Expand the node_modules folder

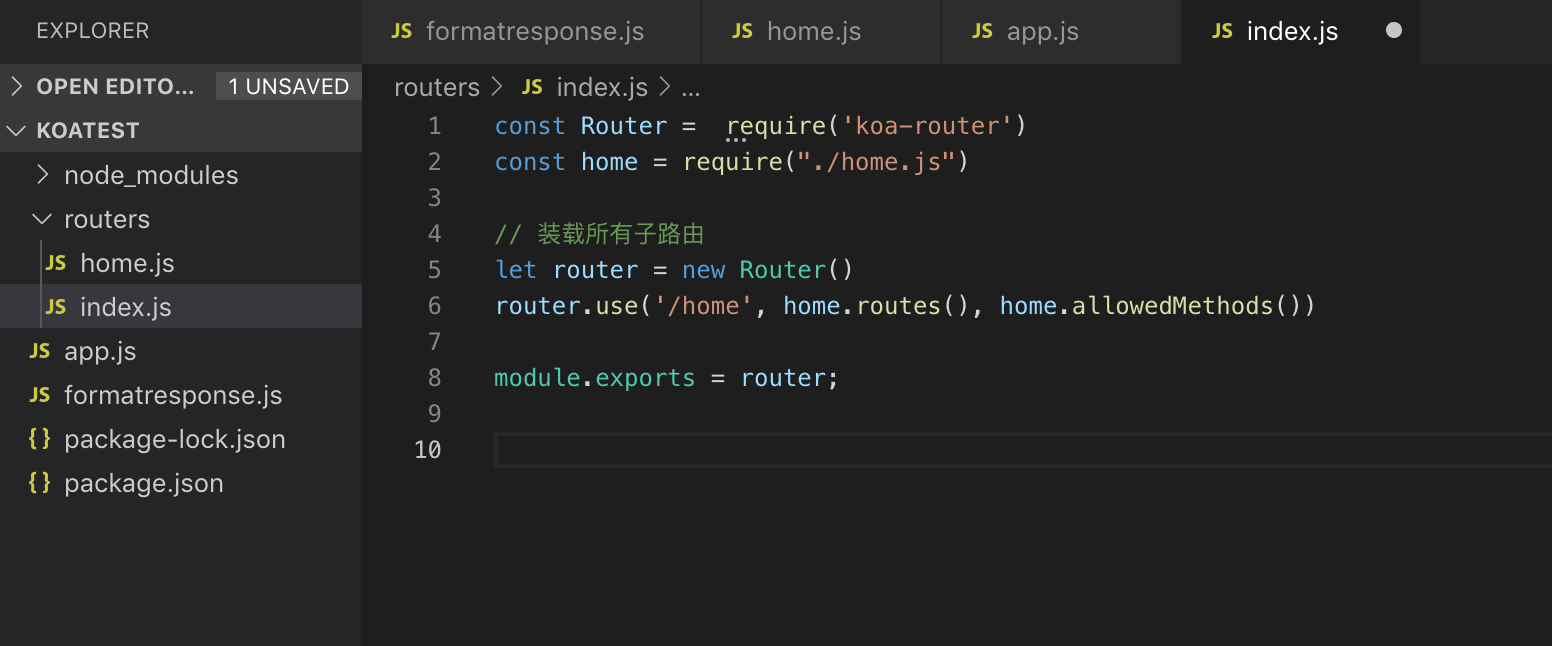[42, 175]
